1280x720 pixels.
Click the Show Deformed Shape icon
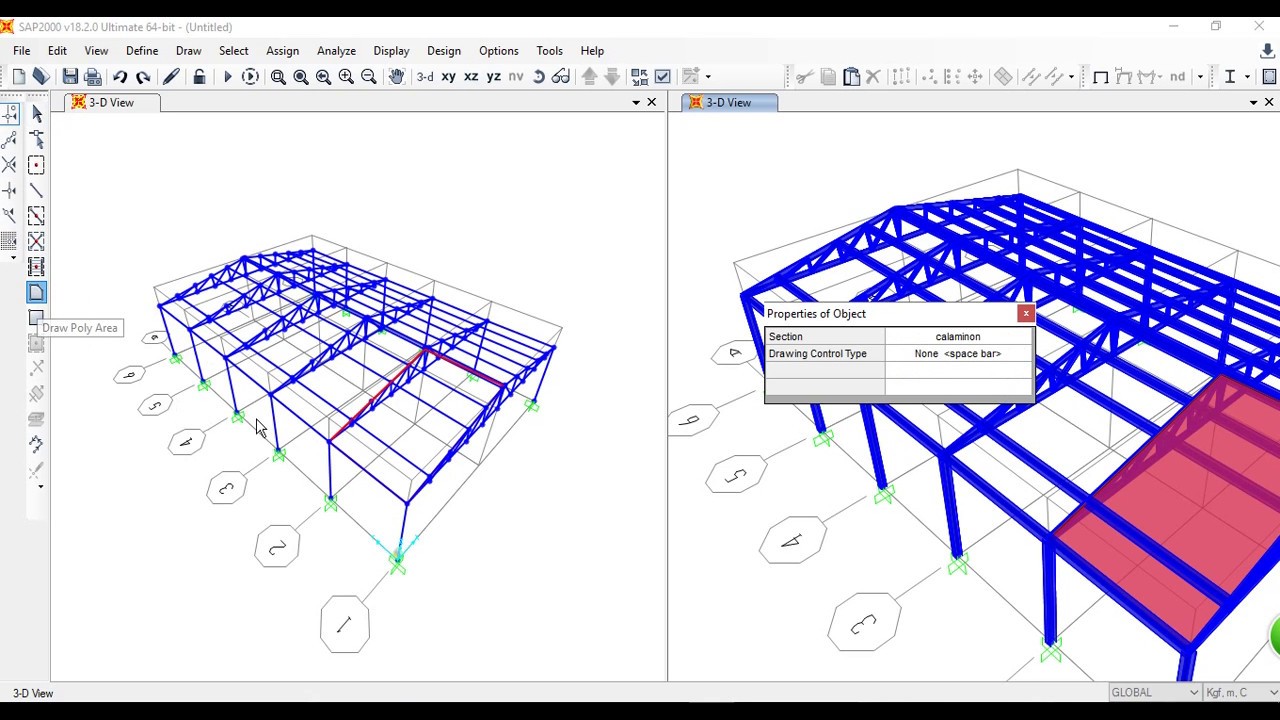1123,77
